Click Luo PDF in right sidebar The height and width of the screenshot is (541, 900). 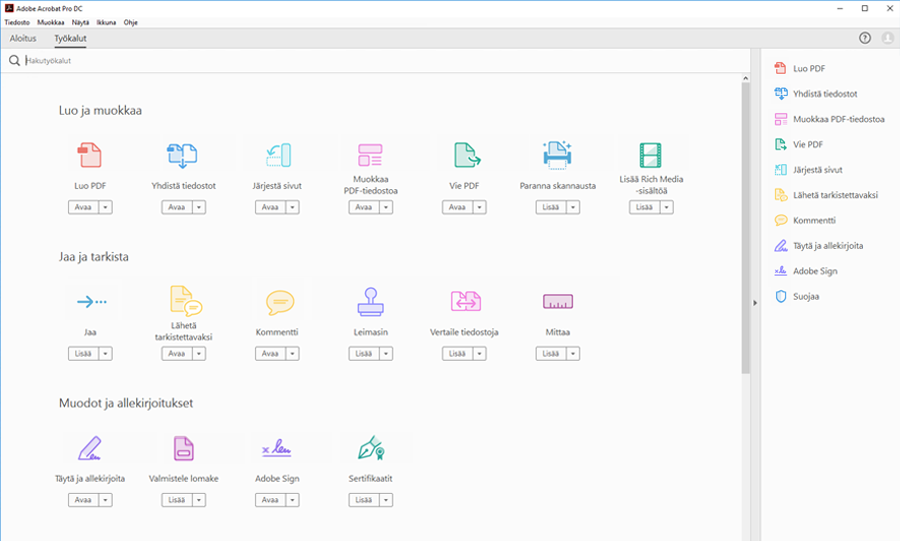(x=800, y=68)
